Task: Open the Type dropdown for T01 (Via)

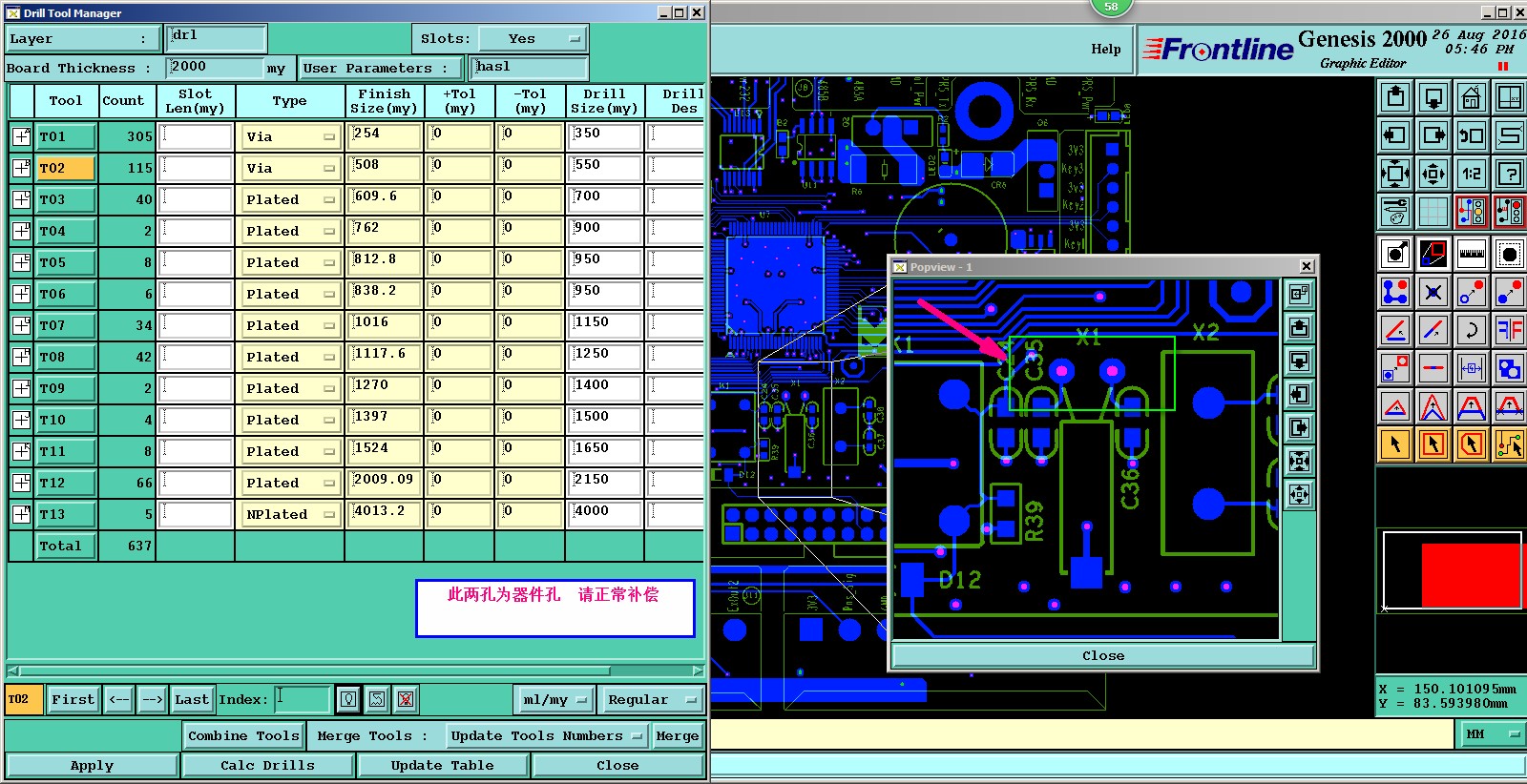Action: (291, 136)
